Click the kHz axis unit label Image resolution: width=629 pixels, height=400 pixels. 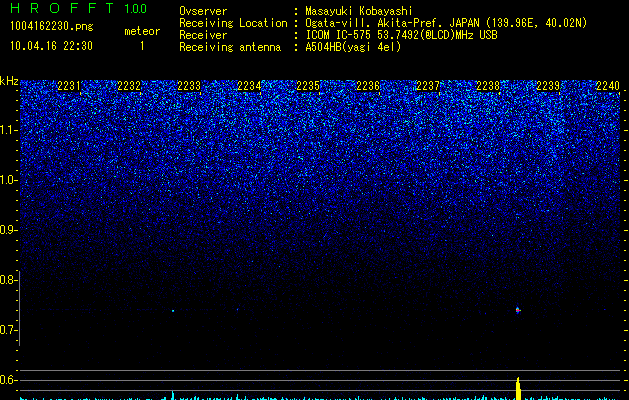coord(9,81)
